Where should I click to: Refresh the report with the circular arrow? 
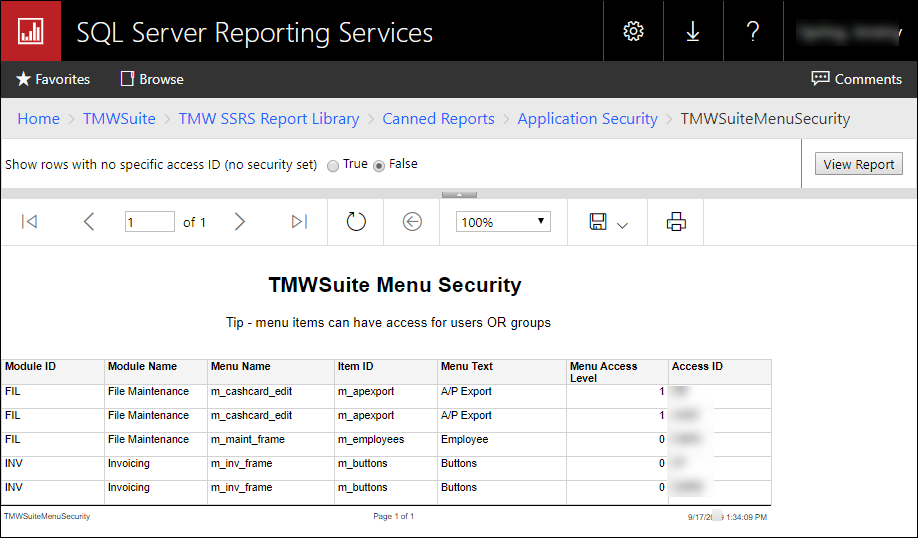pyautogui.click(x=356, y=222)
